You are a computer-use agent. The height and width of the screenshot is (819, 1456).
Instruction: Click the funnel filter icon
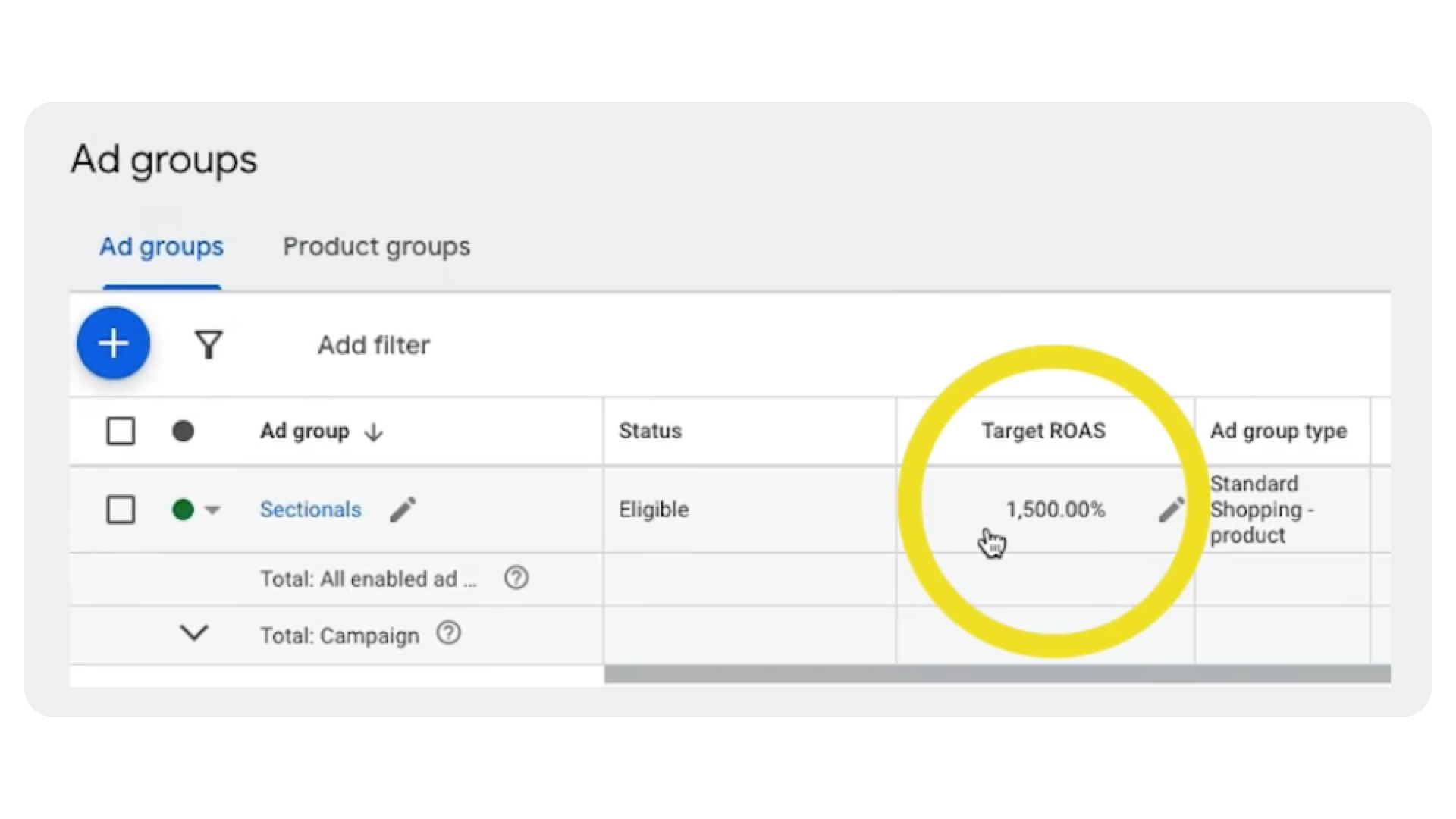209,345
